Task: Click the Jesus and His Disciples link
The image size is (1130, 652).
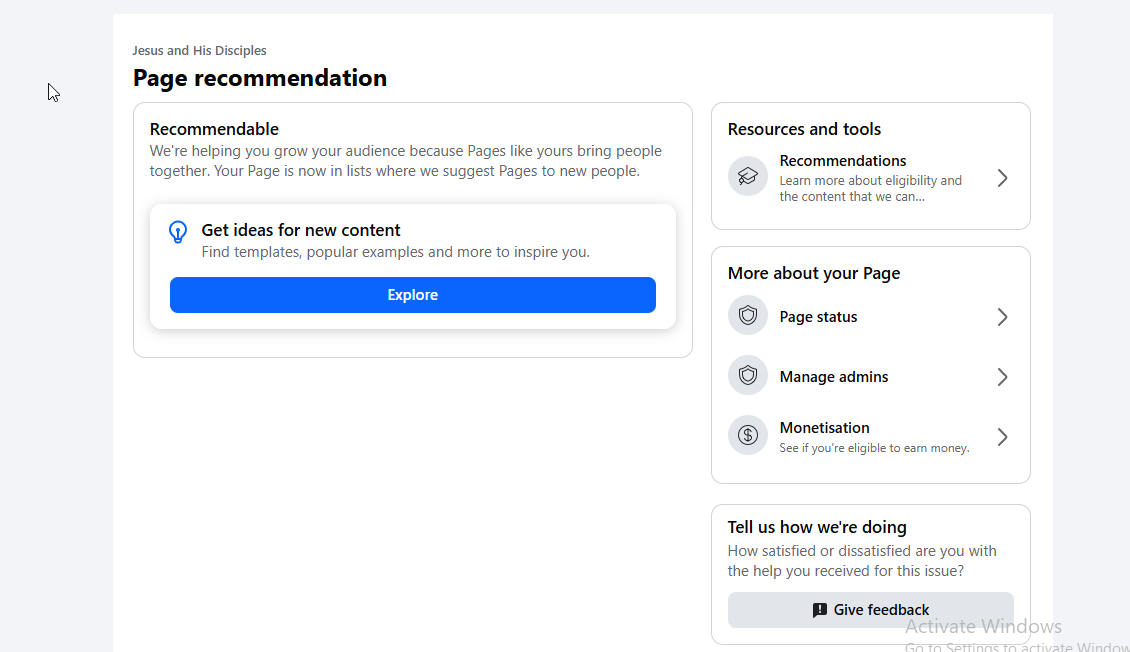Action: 200,50
